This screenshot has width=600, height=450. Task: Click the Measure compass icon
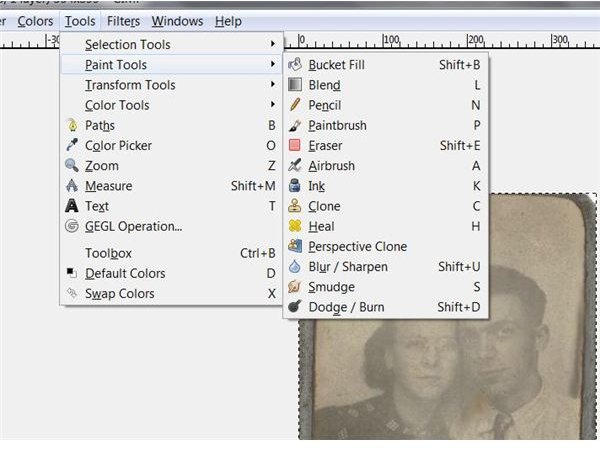72,186
